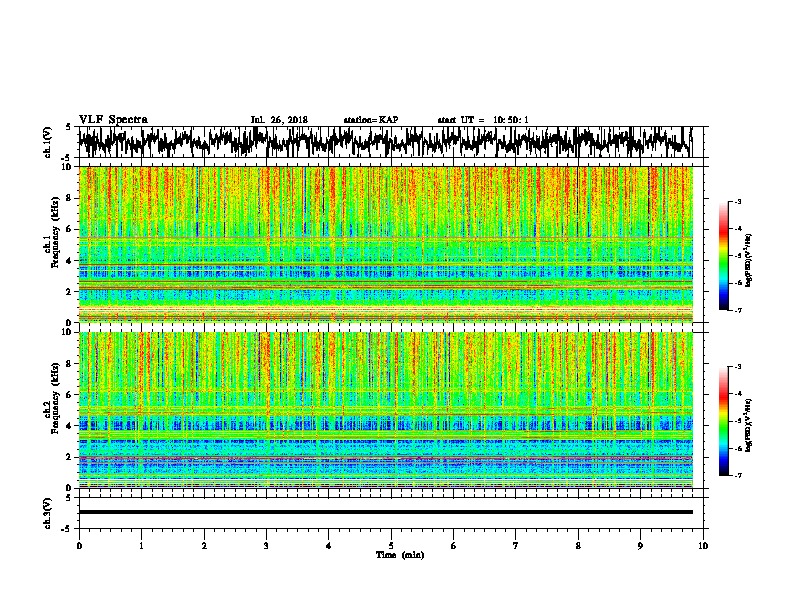792x612 pixels.
Task: Select the date text "Jul. 26, 2018"
Action: click(279, 120)
